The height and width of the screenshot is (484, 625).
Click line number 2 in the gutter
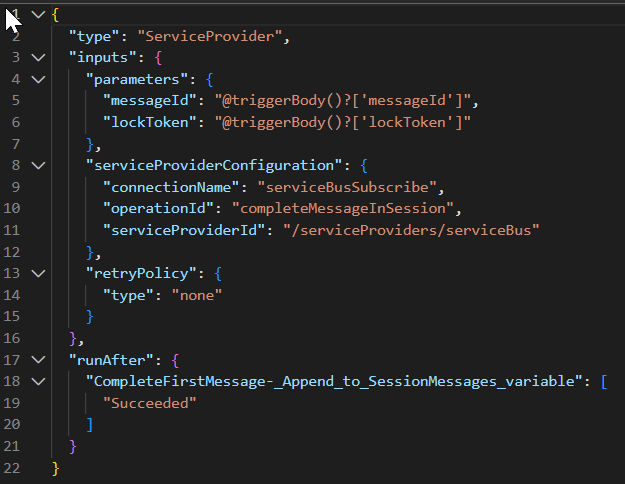click(16, 36)
